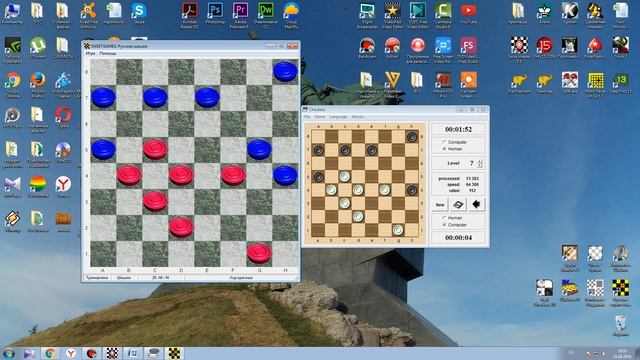Open the Skype desktop icon

[139, 12]
